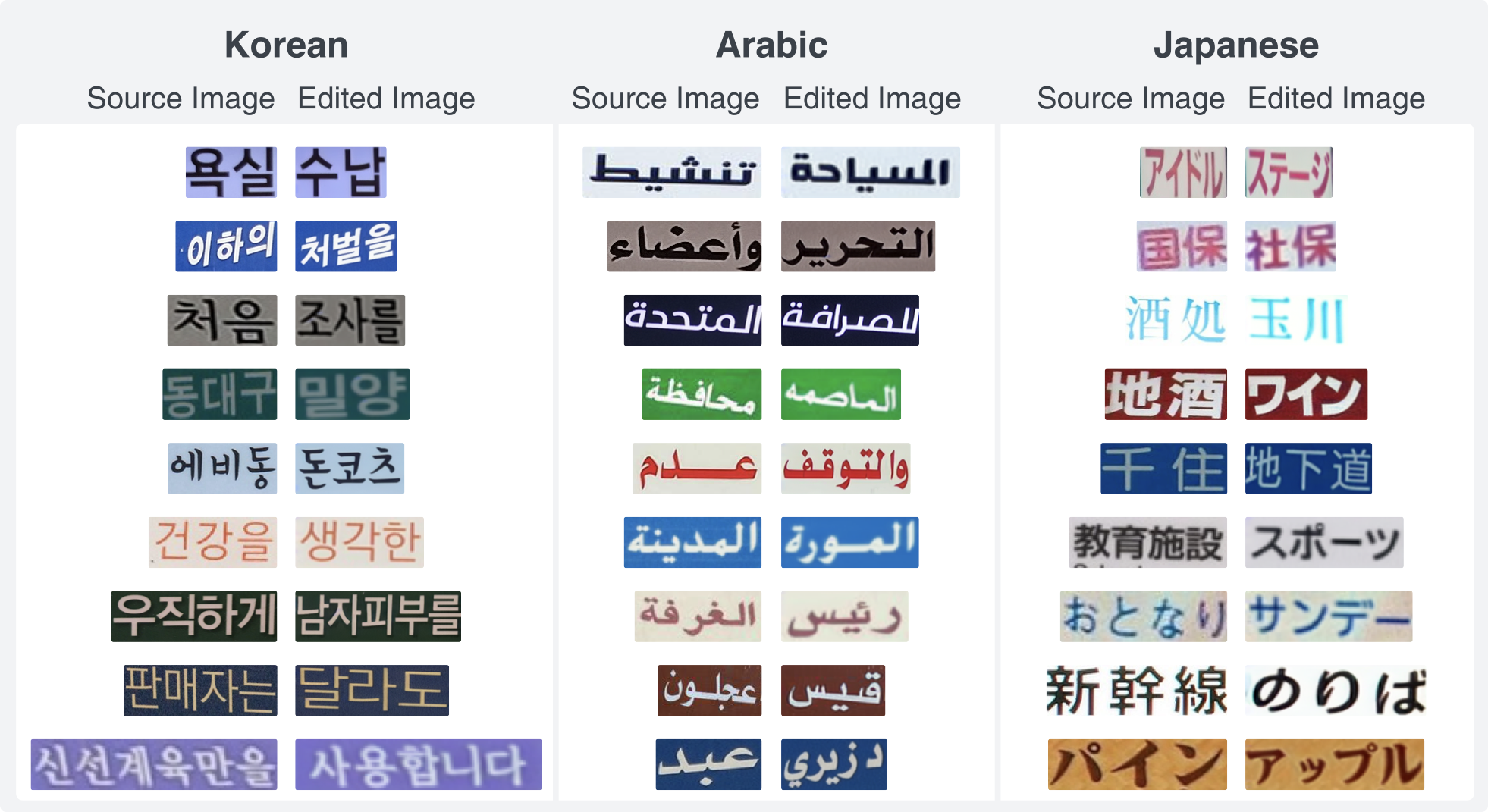The width and height of the screenshot is (1488, 812).
Task: Select the green Arabic source image thumbnail
Action: tap(702, 394)
